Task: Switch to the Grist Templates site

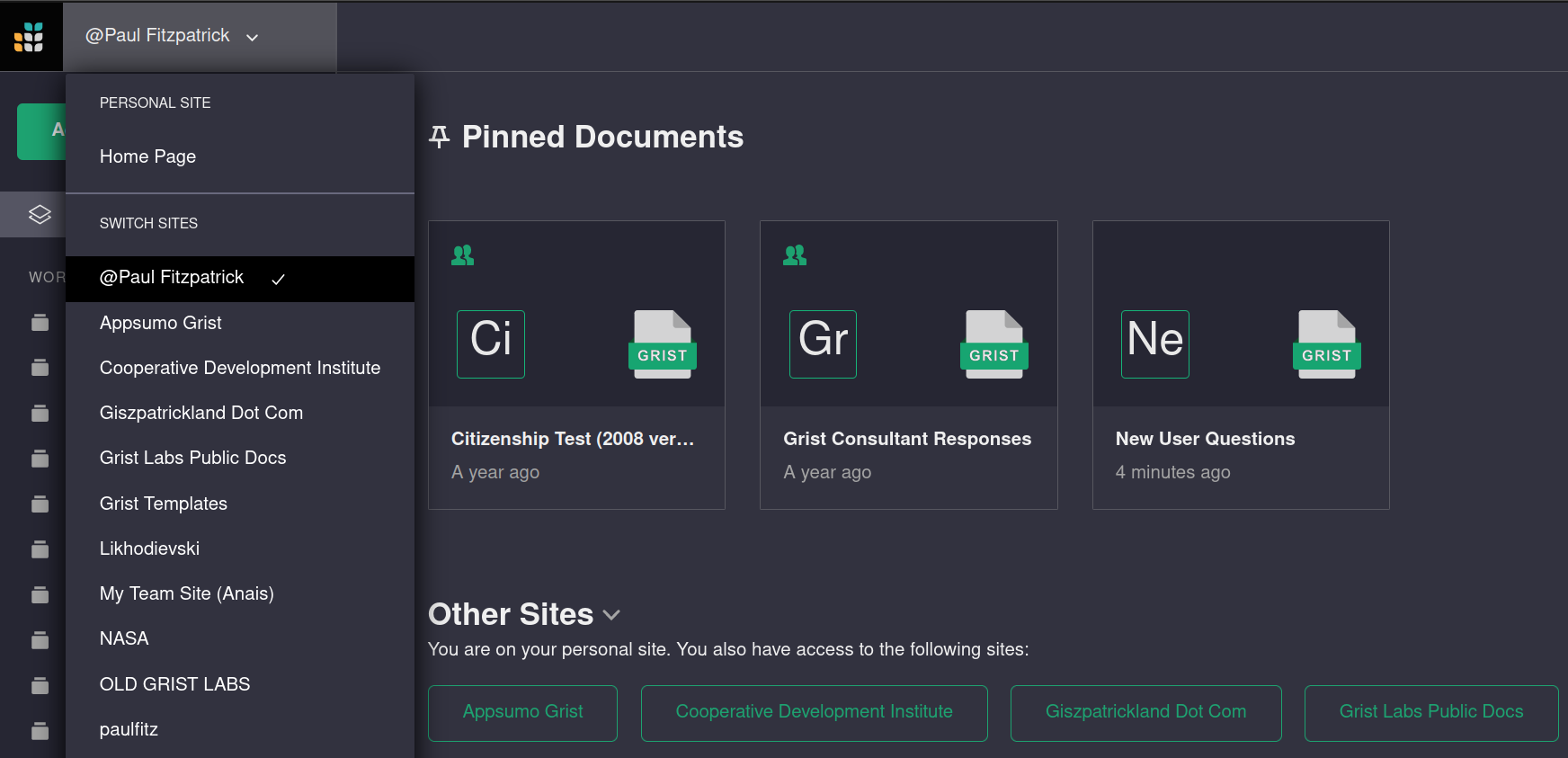Action: pyautogui.click(x=240, y=504)
